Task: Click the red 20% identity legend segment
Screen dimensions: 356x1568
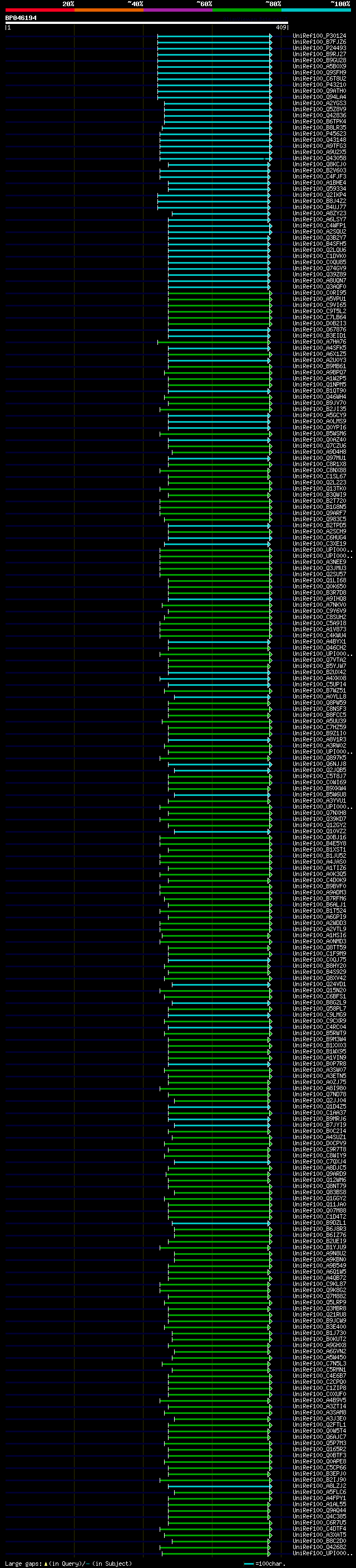Action: (39, 10)
